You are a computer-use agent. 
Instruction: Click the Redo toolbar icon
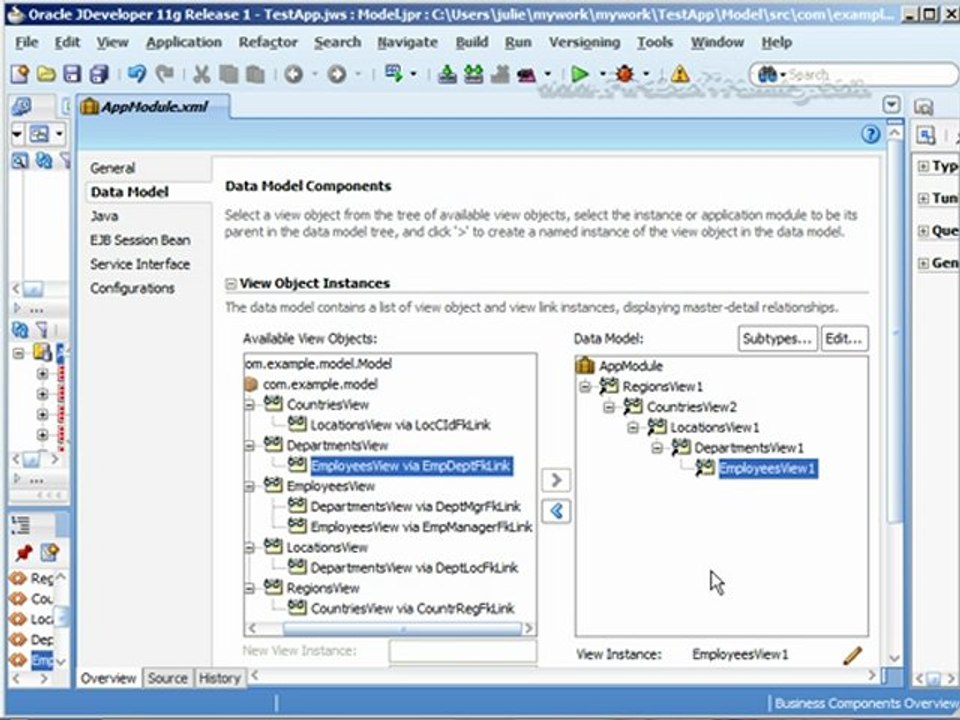tap(163, 74)
